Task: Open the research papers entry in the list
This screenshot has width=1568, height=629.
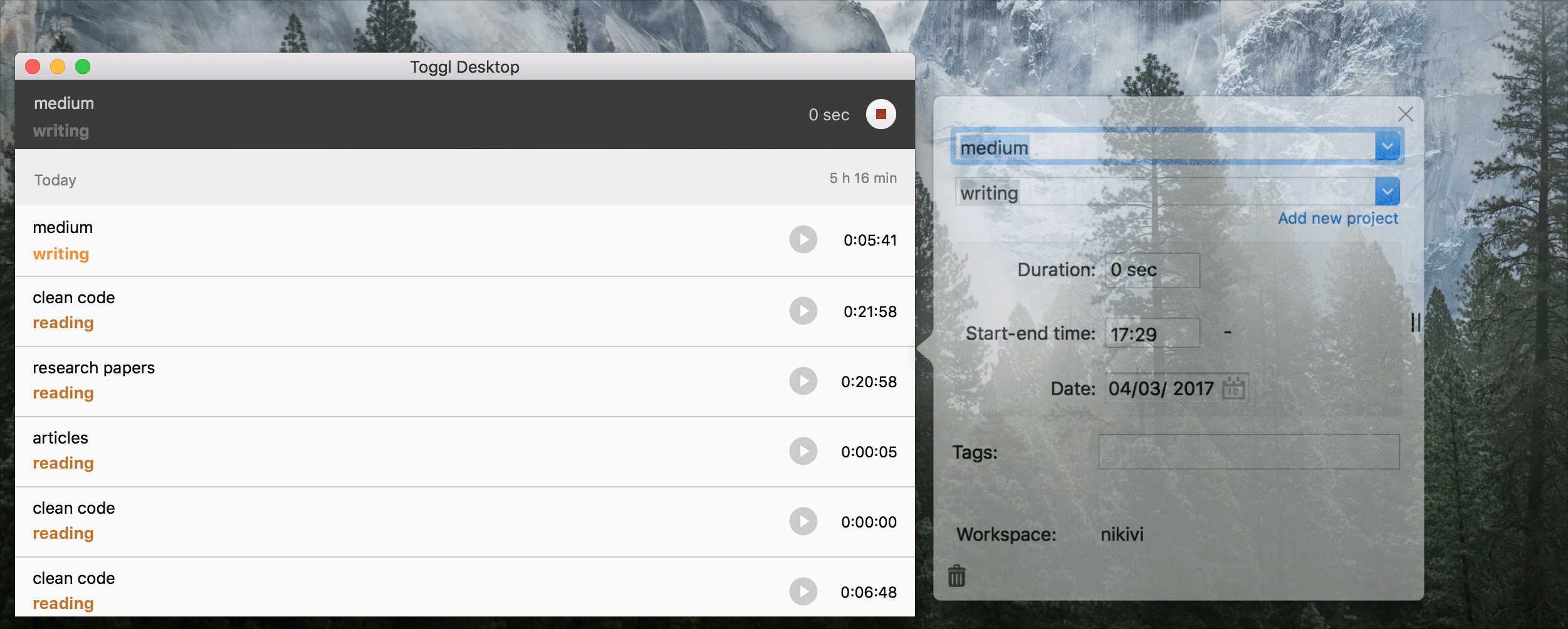Action: pos(465,382)
